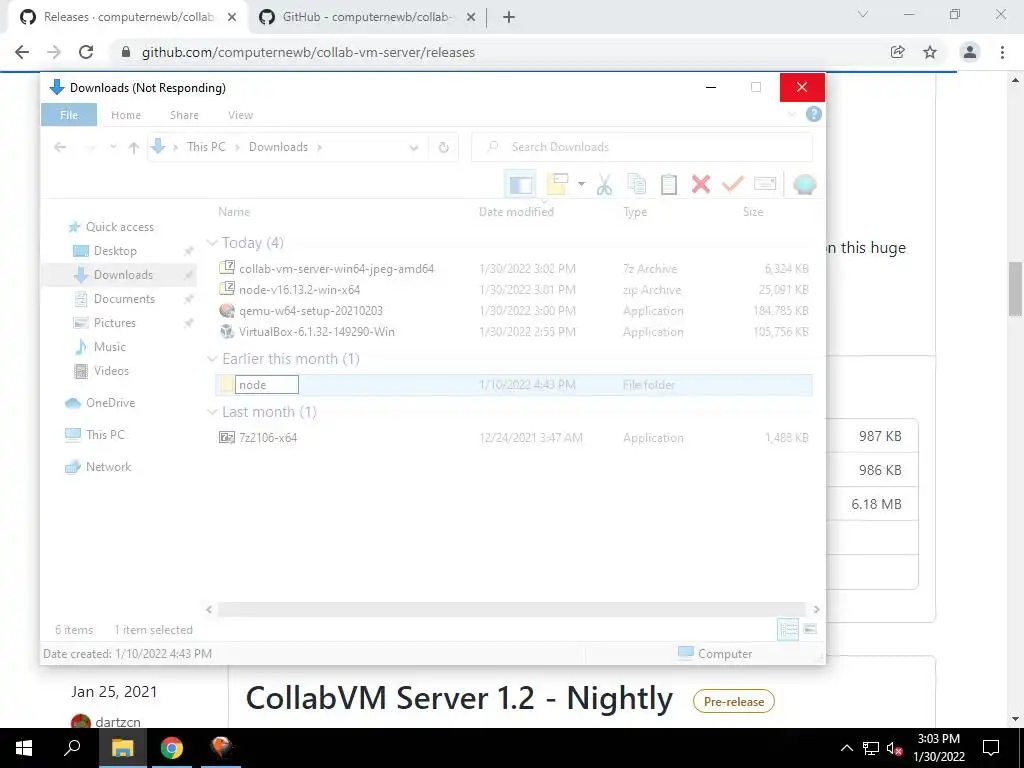1024x768 pixels.
Task: Click the lock icon in the address bar
Action: [x=126, y=52]
